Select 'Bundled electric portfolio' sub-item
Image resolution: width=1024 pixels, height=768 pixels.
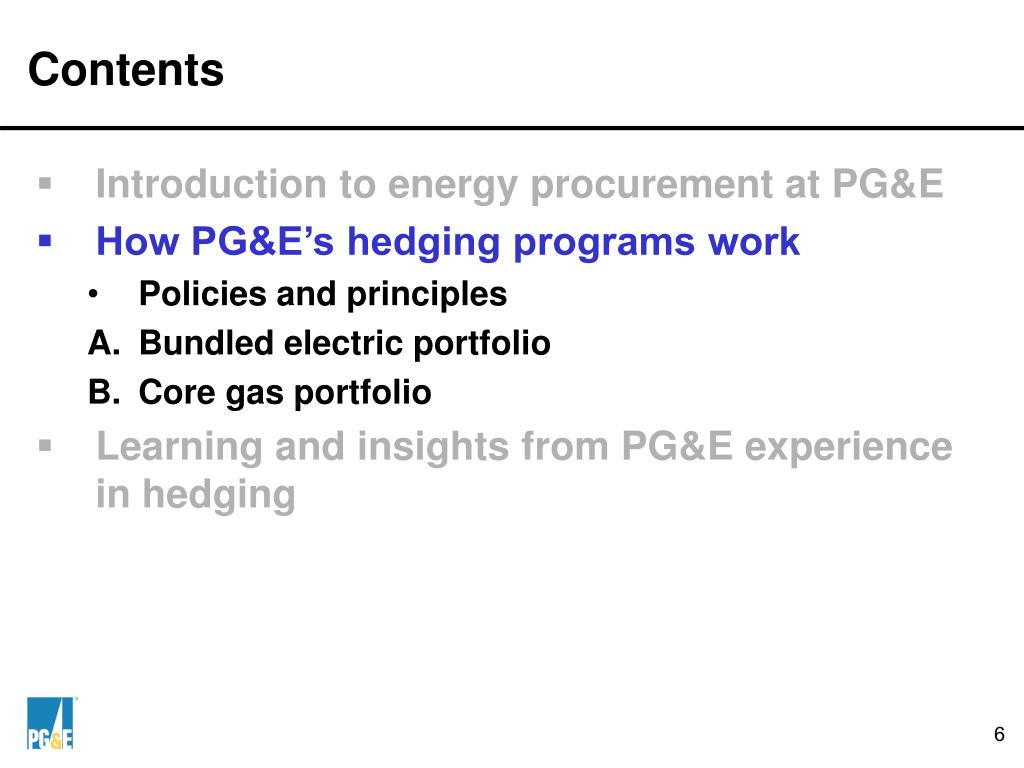[345, 344]
